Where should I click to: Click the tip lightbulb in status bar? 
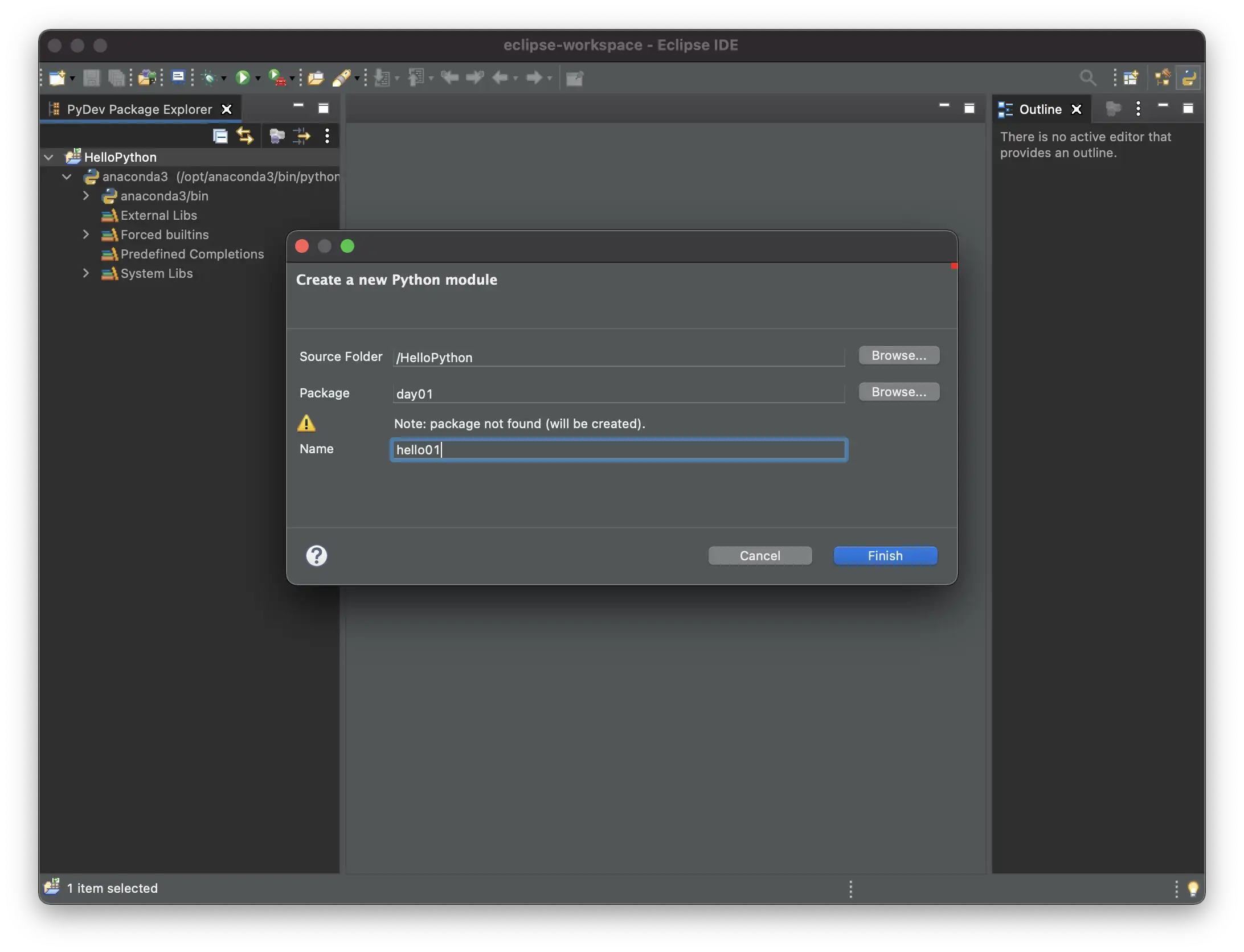[x=1193, y=888]
